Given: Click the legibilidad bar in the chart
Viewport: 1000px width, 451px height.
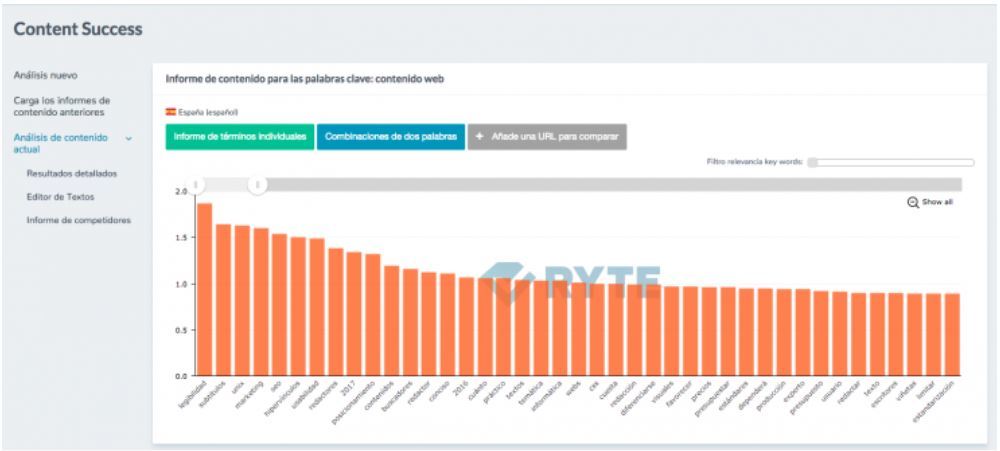Looking at the screenshot, I should 204,289.
